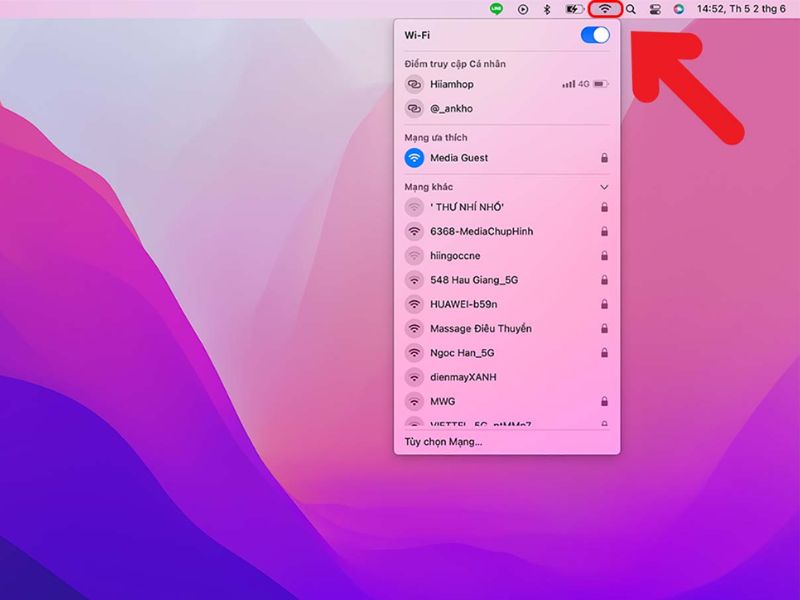
Task: Click the Wi-Fi signal icon beside Massage Điêu Thuyền
Action: coord(414,329)
